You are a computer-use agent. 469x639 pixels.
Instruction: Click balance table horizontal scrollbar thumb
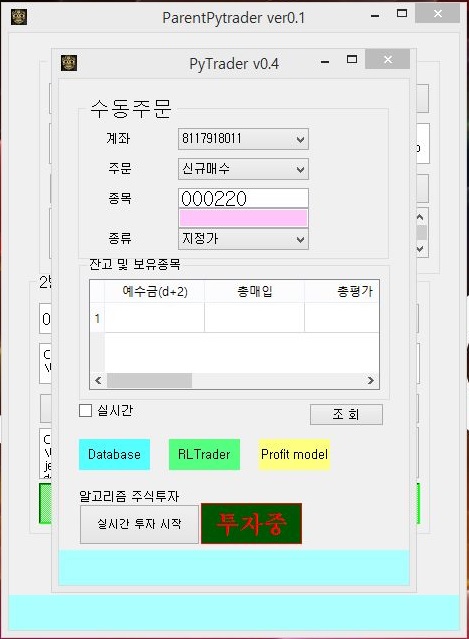pos(149,381)
